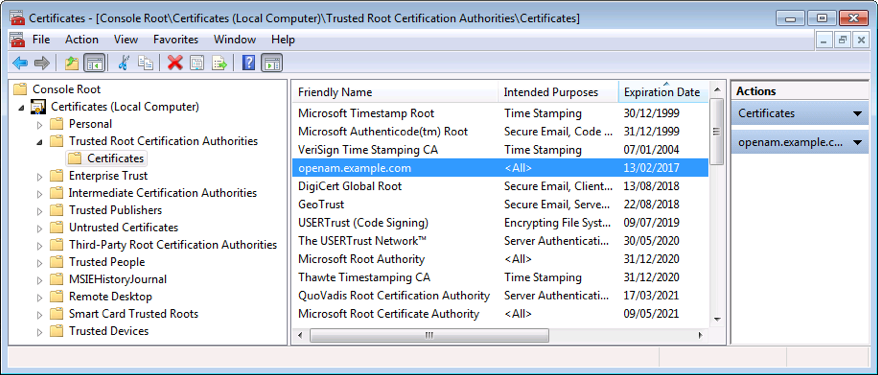This screenshot has height=375, width=878.
Task: Click the red Delete X icon
Action: 175,63
